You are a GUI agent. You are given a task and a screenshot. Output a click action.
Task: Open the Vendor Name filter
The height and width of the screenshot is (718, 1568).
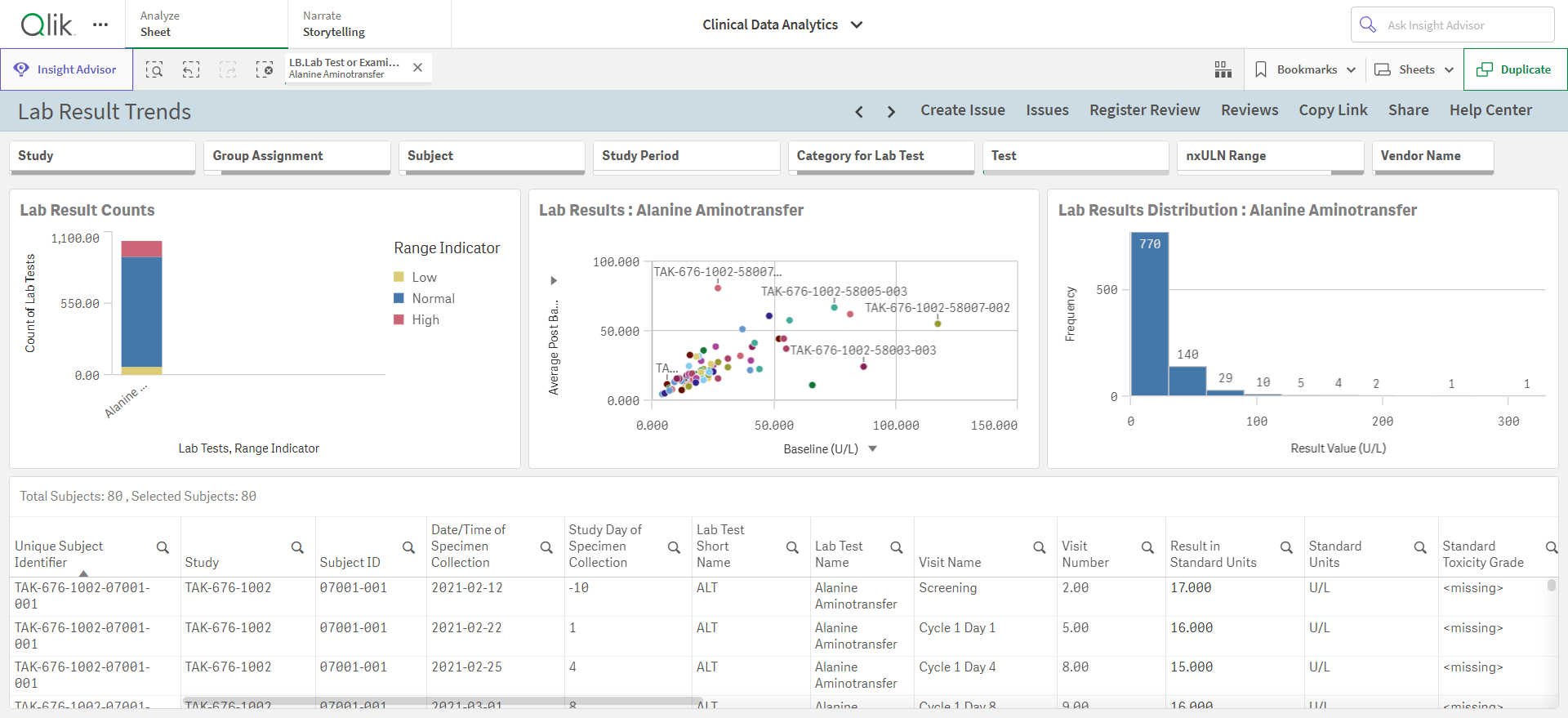pyautogui.click(x=1433, y=157)
